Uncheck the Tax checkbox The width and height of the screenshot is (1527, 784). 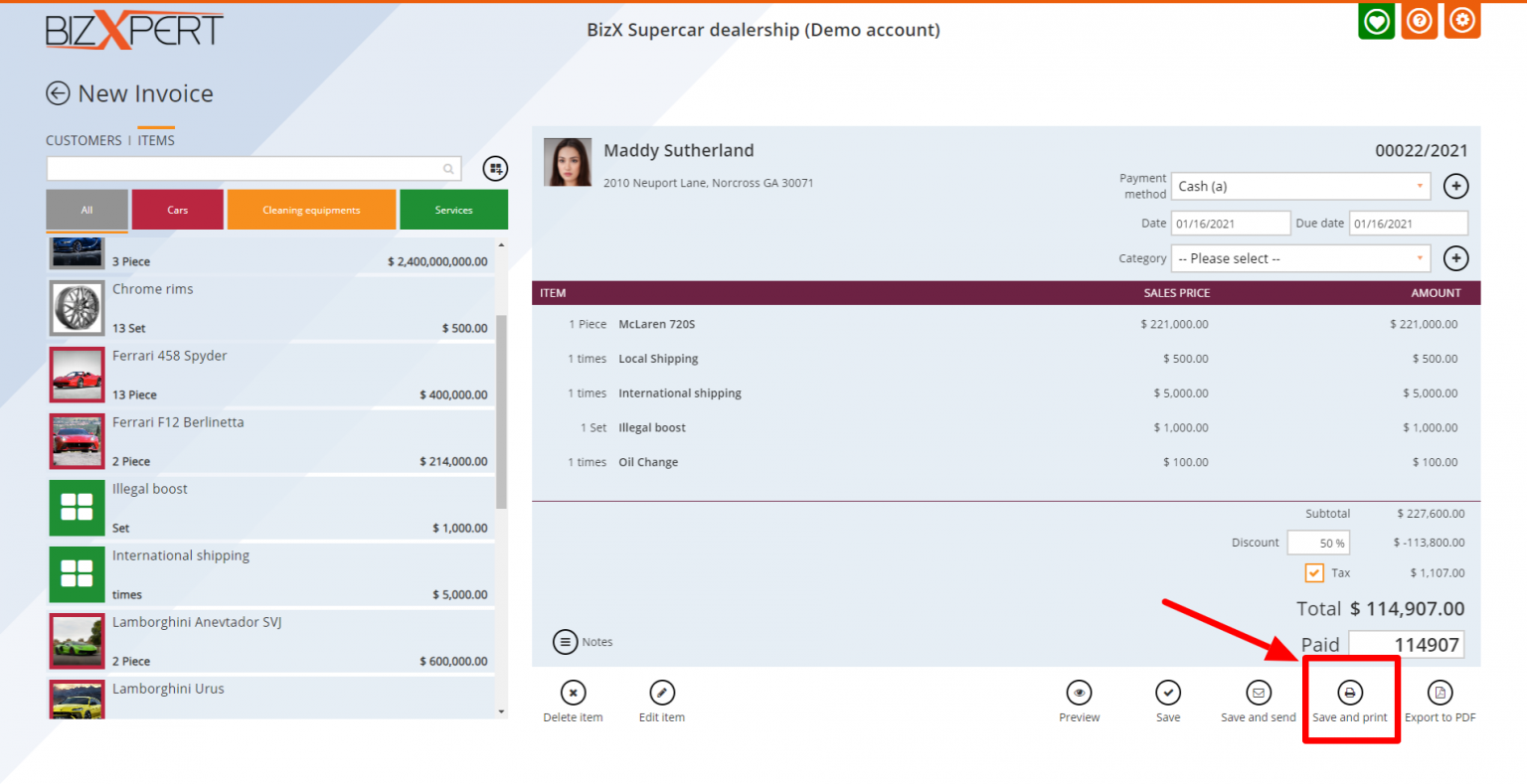(x=1314, y=573)
